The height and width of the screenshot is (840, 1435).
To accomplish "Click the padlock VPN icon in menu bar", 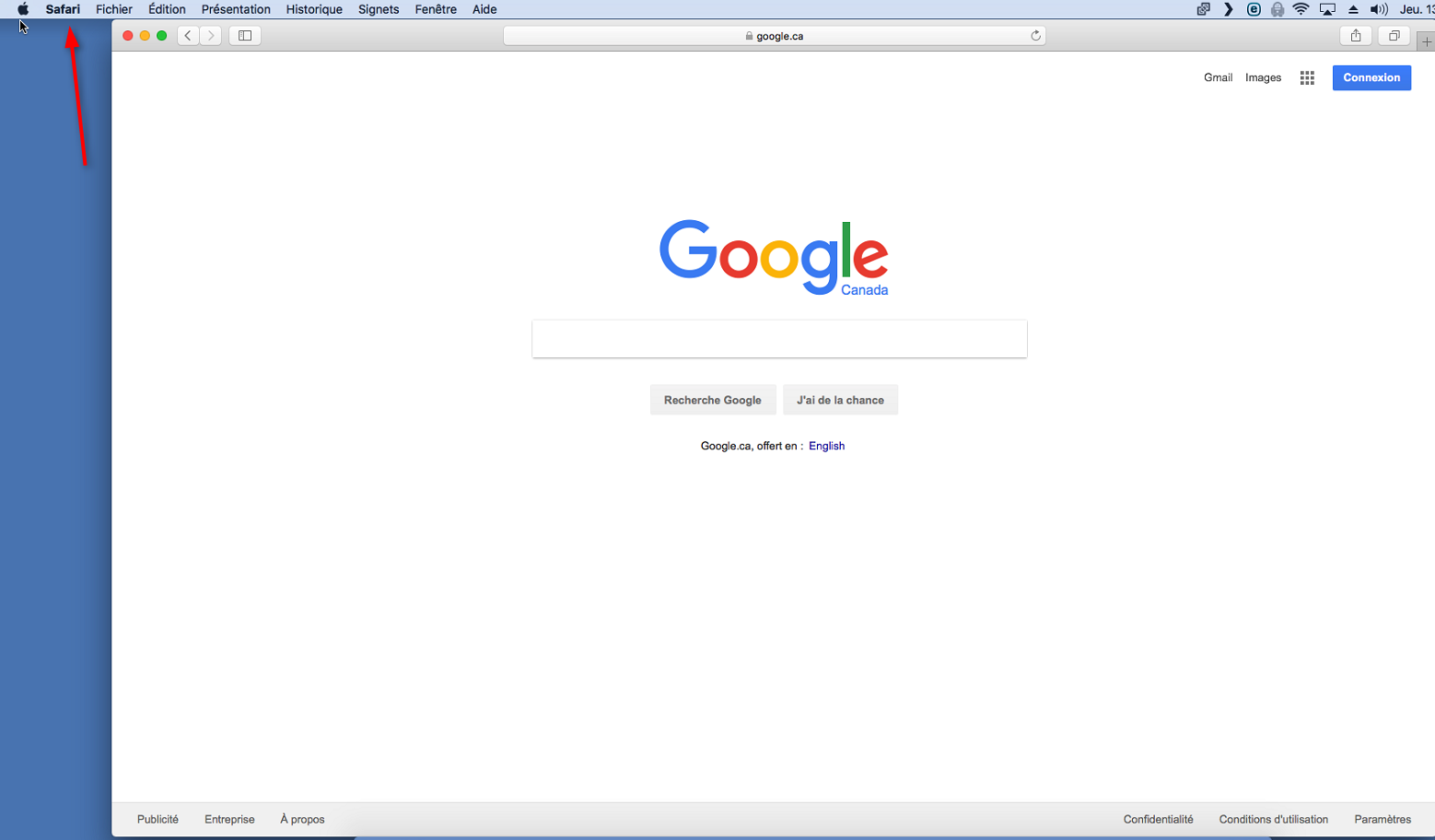I will click(x=1277, y=9).
